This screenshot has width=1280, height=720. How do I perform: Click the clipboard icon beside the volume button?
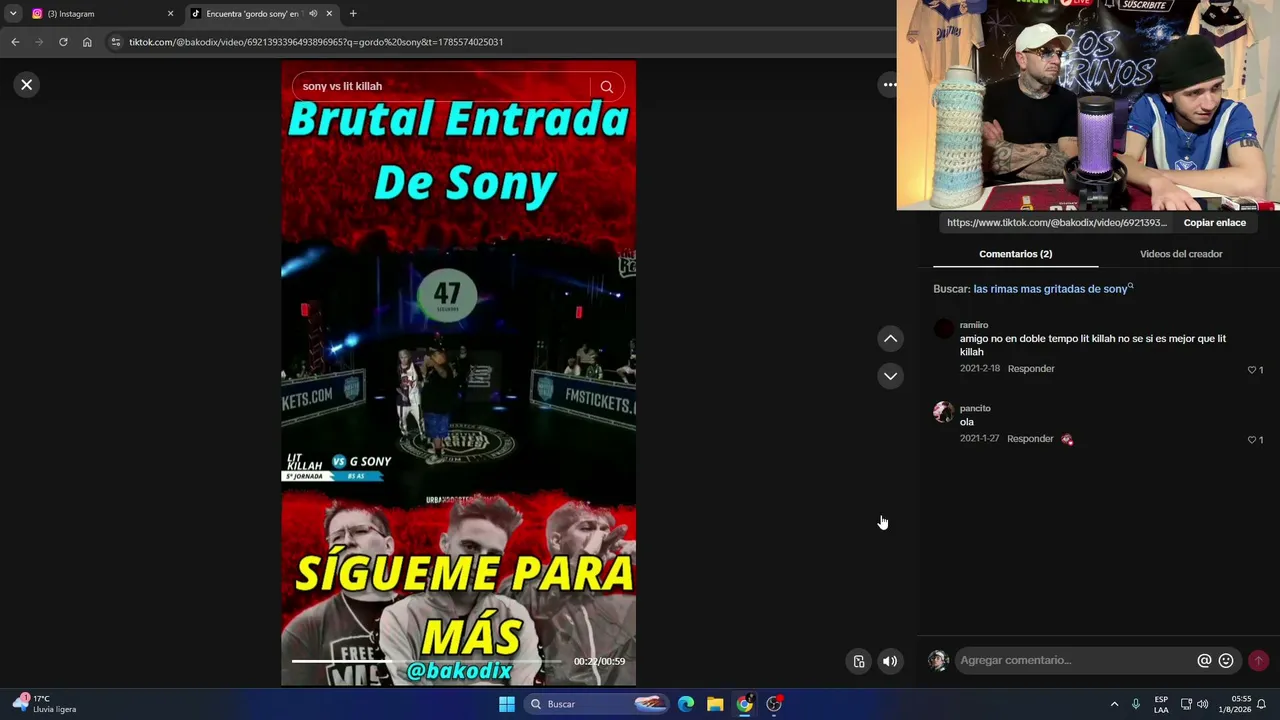coord(859,661)
